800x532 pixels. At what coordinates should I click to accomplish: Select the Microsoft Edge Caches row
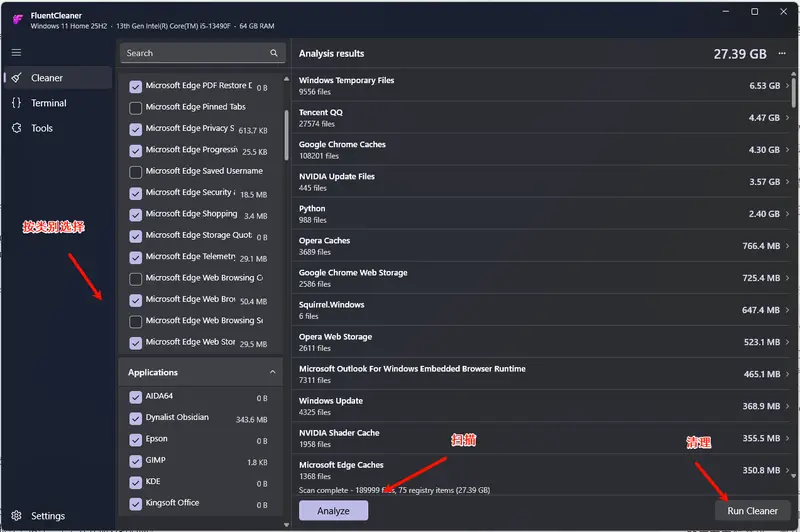click(x=543, y=470)
